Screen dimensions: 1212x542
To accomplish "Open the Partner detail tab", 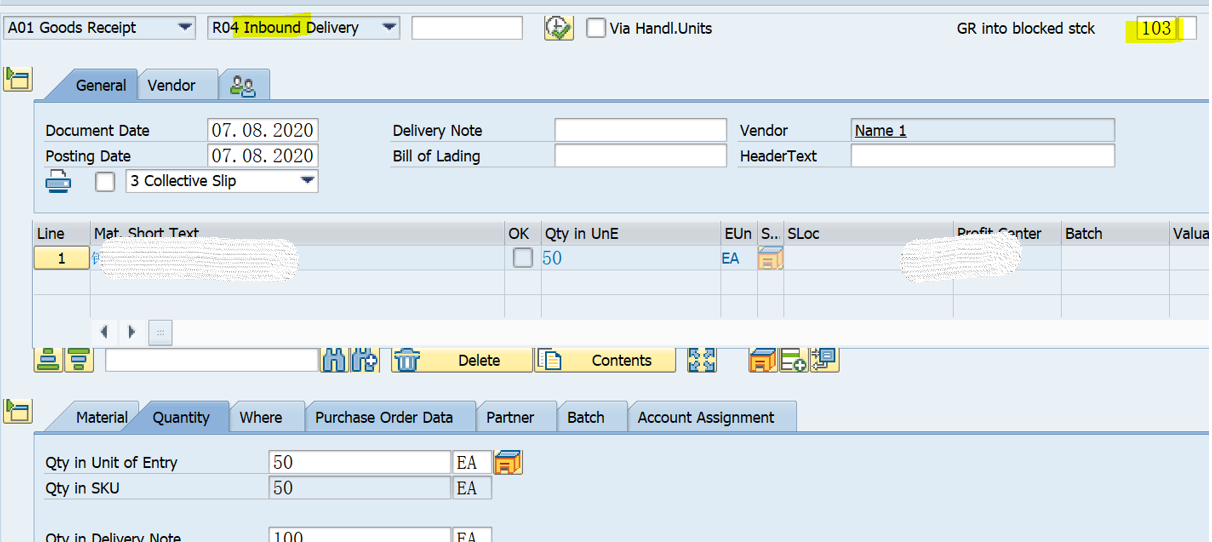I will pyautogui.click(x=510, y=417).
